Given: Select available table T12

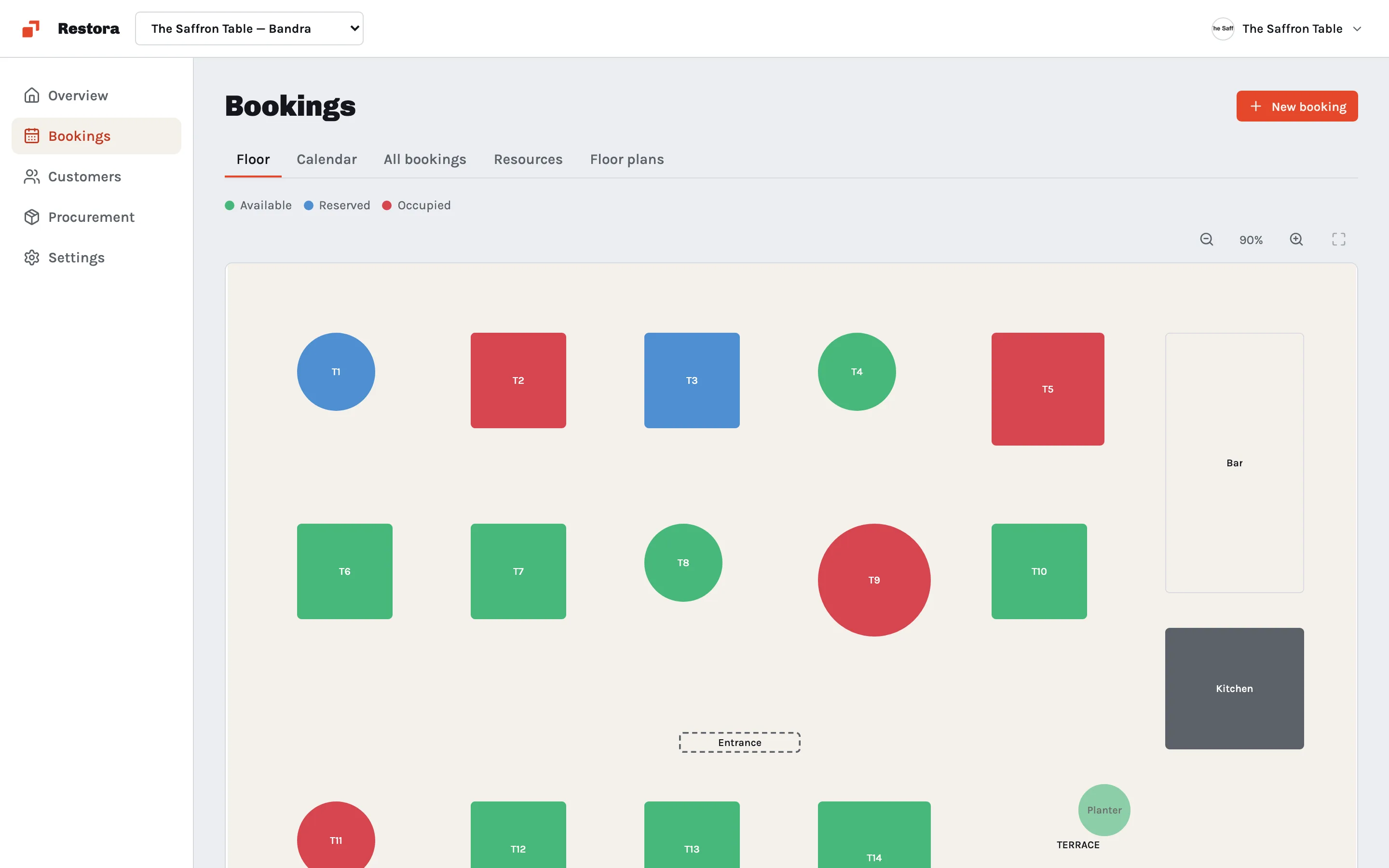Looking at the screenshot, I should [518, 835].
